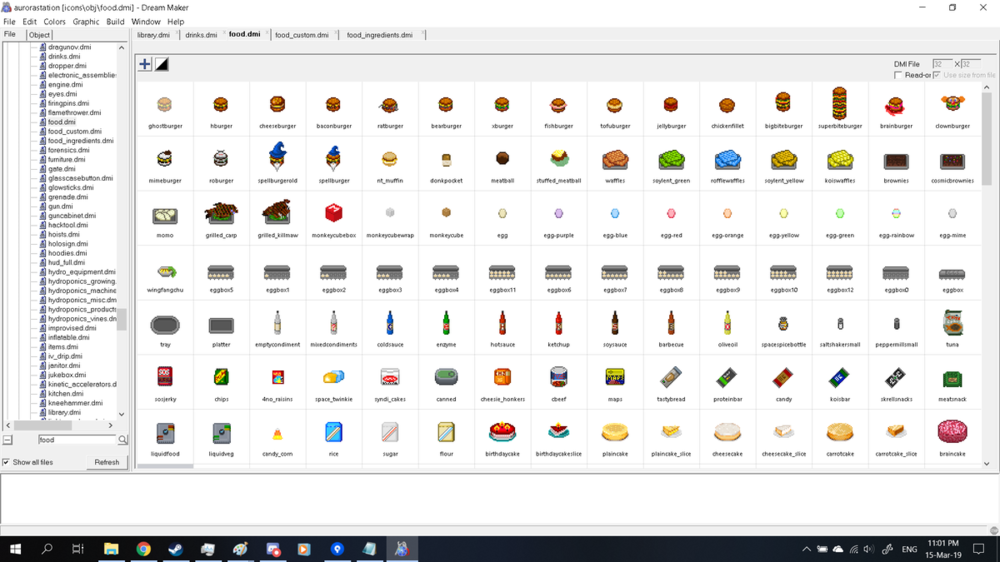Open the notification center icon
Viewport: 1000px width, 562px height.
[x=978, y=549]
